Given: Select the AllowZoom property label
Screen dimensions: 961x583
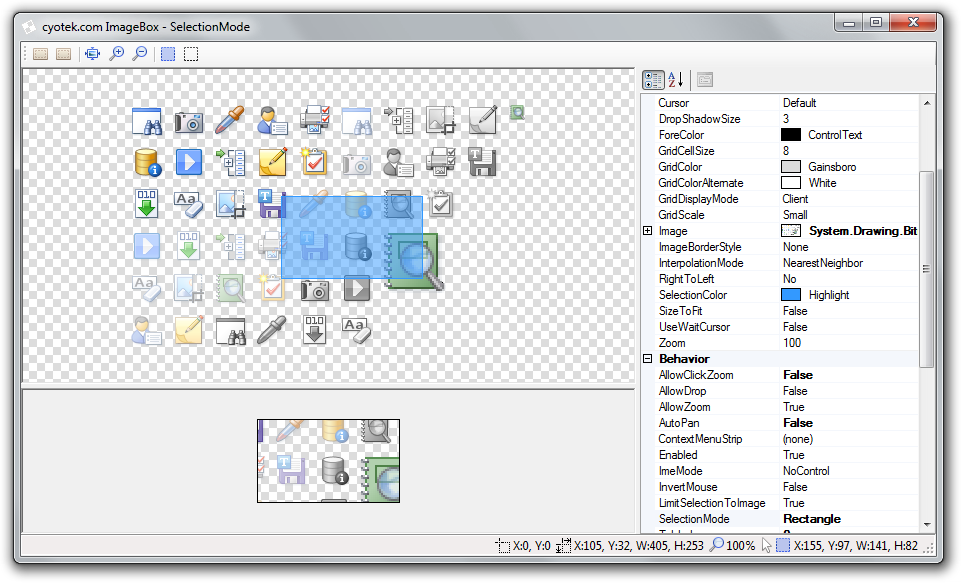Looking at the screenshot, I should (684, 407).
